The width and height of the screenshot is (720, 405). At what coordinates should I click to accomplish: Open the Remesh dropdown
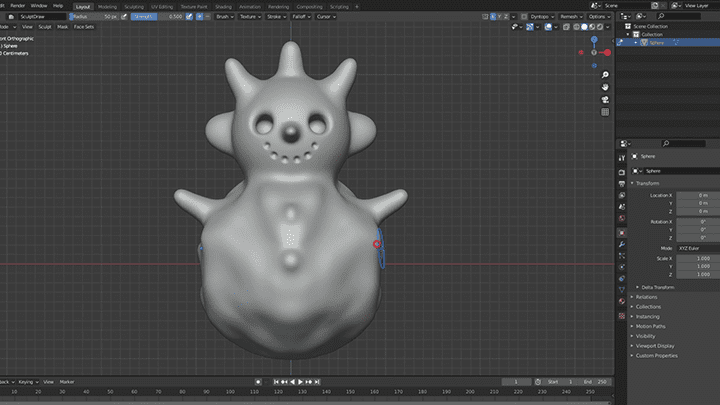(x=571, y=17)
